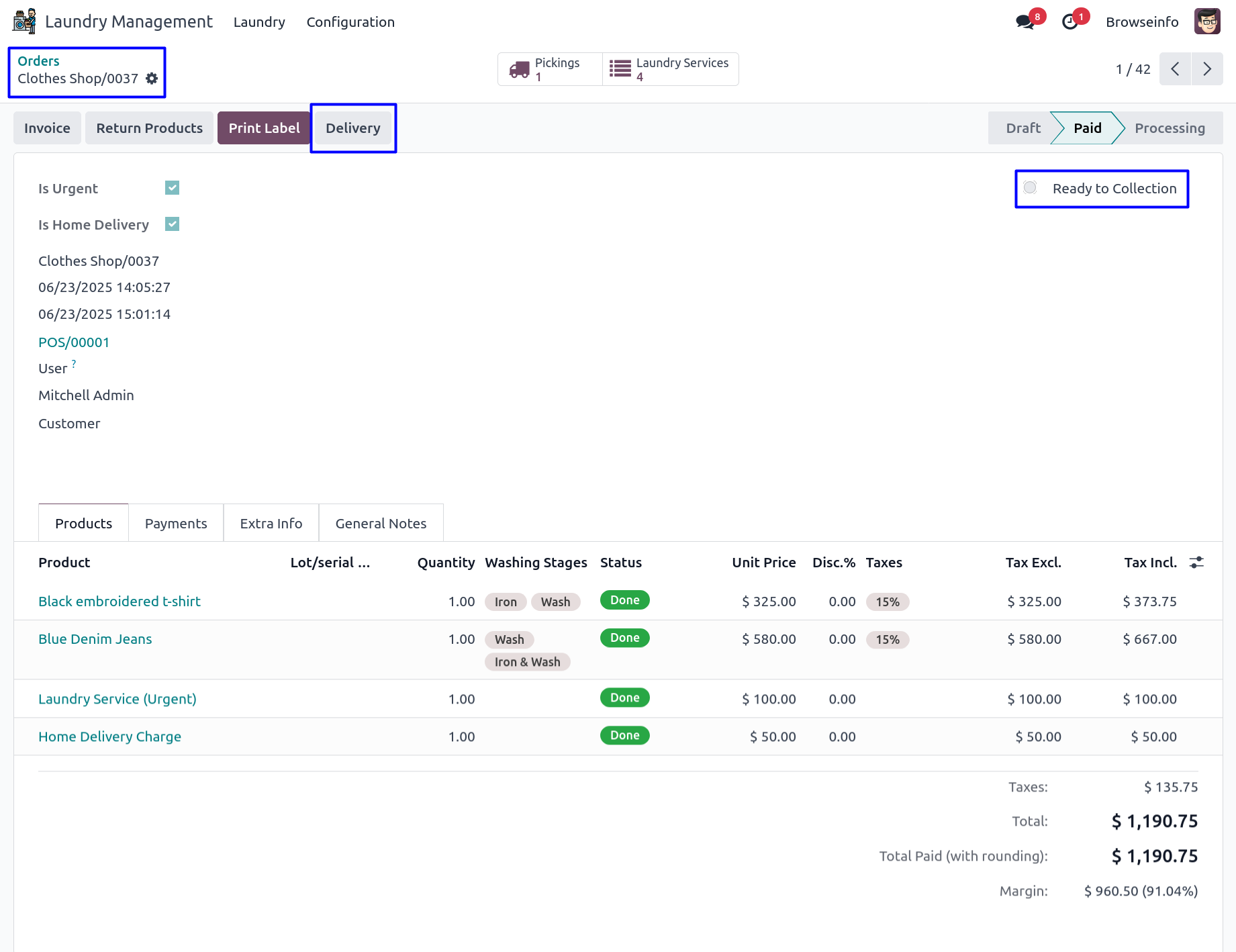This screenshot has width=1236, height=952.
Task: Open Pickings via the truck icon
Action: (x=520, y=69)
